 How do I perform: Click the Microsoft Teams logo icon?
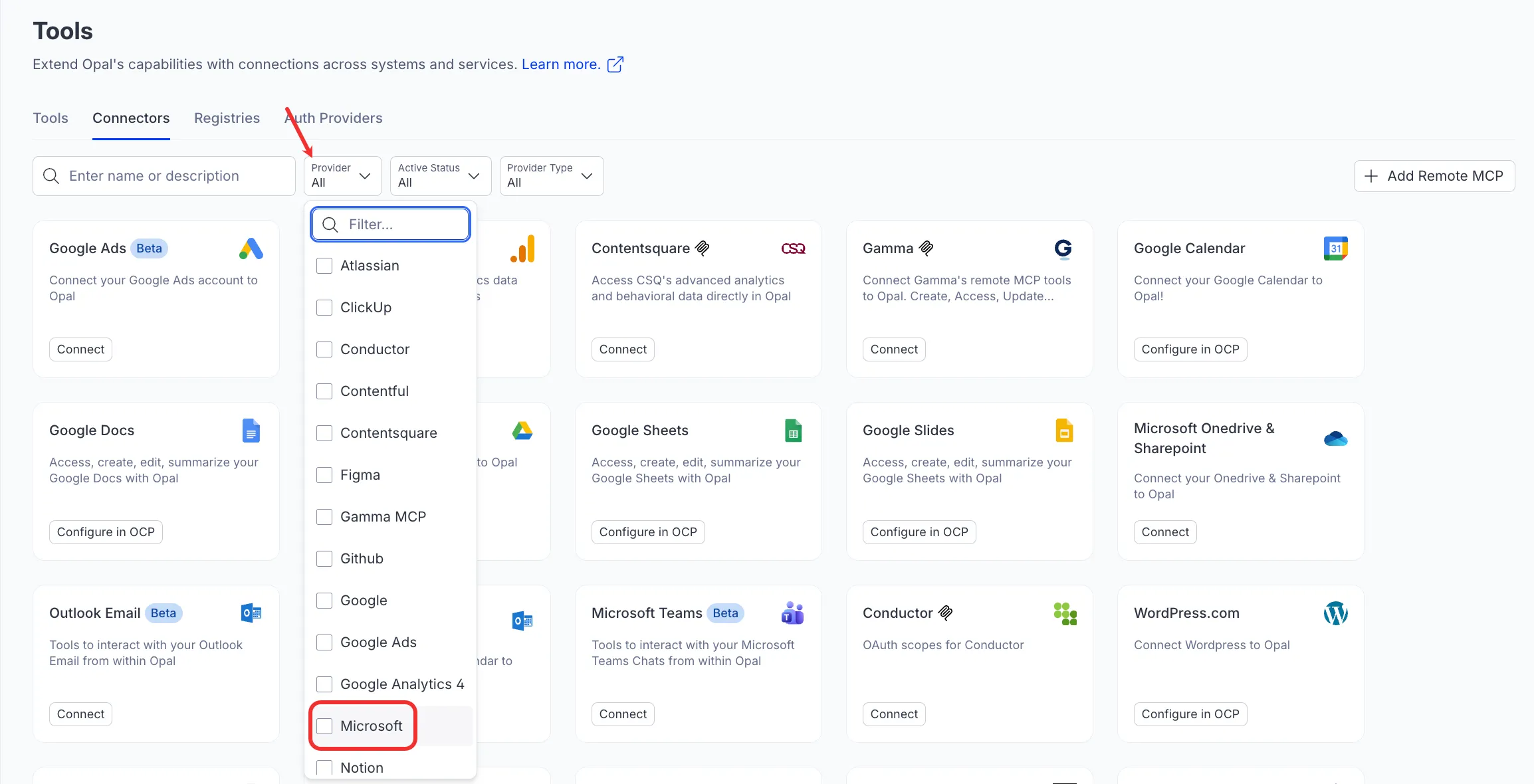793,613
